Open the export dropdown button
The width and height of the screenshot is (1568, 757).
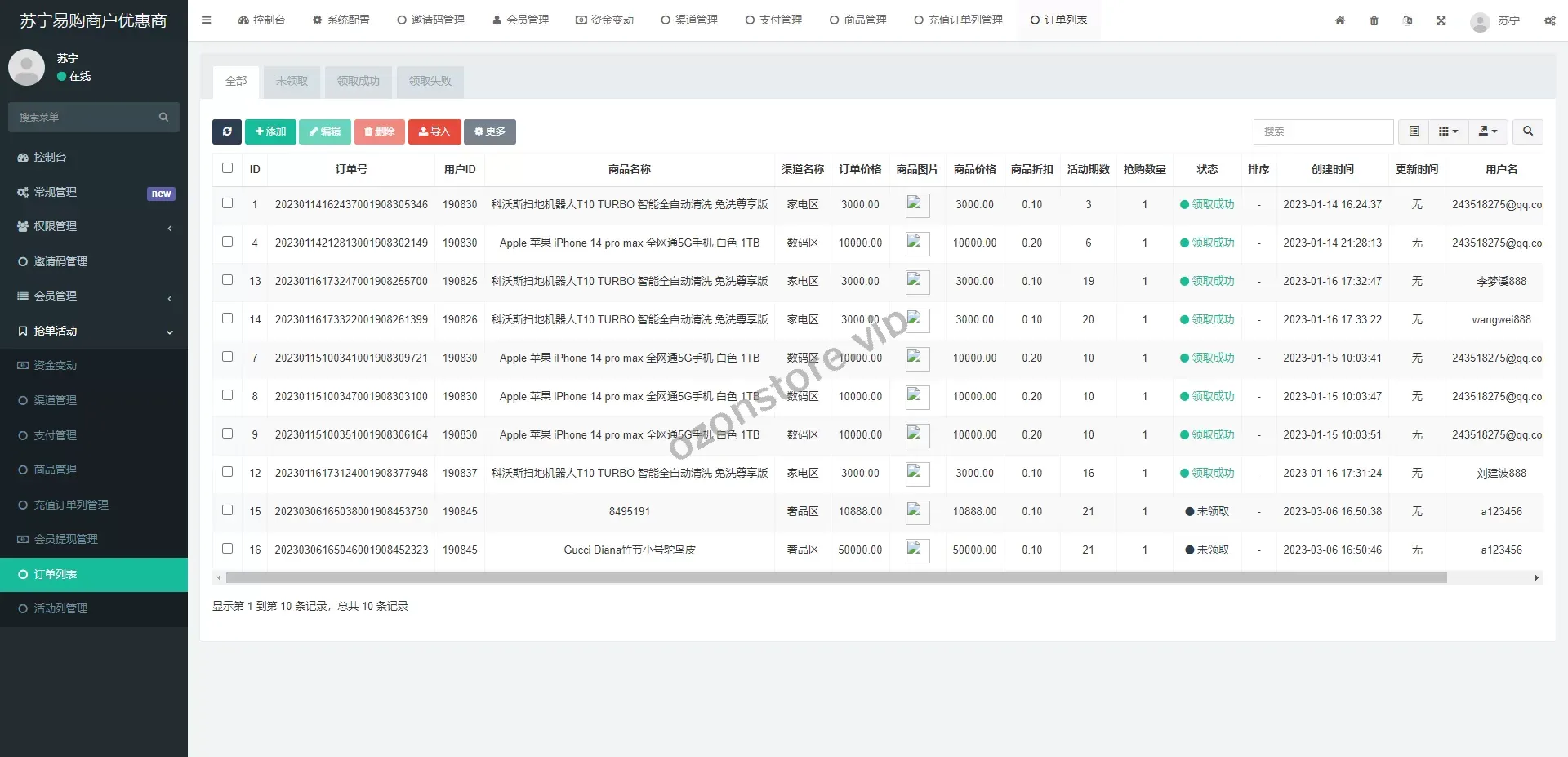point(1488,131)
